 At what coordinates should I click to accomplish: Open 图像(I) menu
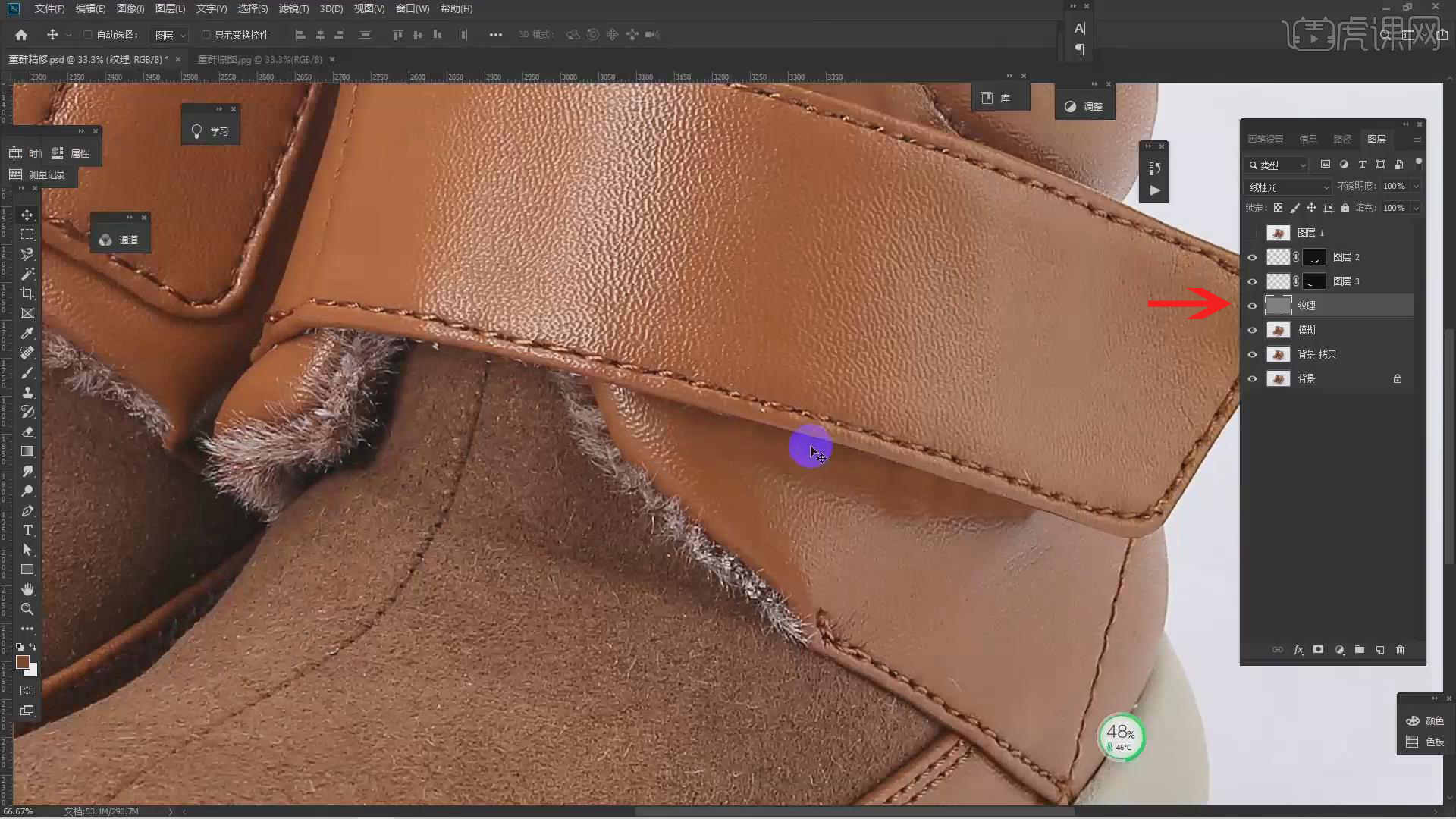130,8
